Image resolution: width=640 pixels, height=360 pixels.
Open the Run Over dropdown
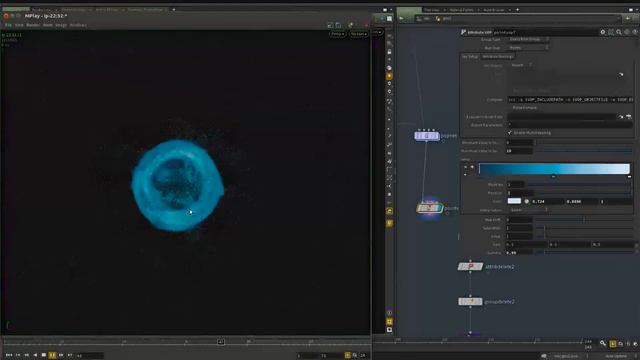(528, 48)
